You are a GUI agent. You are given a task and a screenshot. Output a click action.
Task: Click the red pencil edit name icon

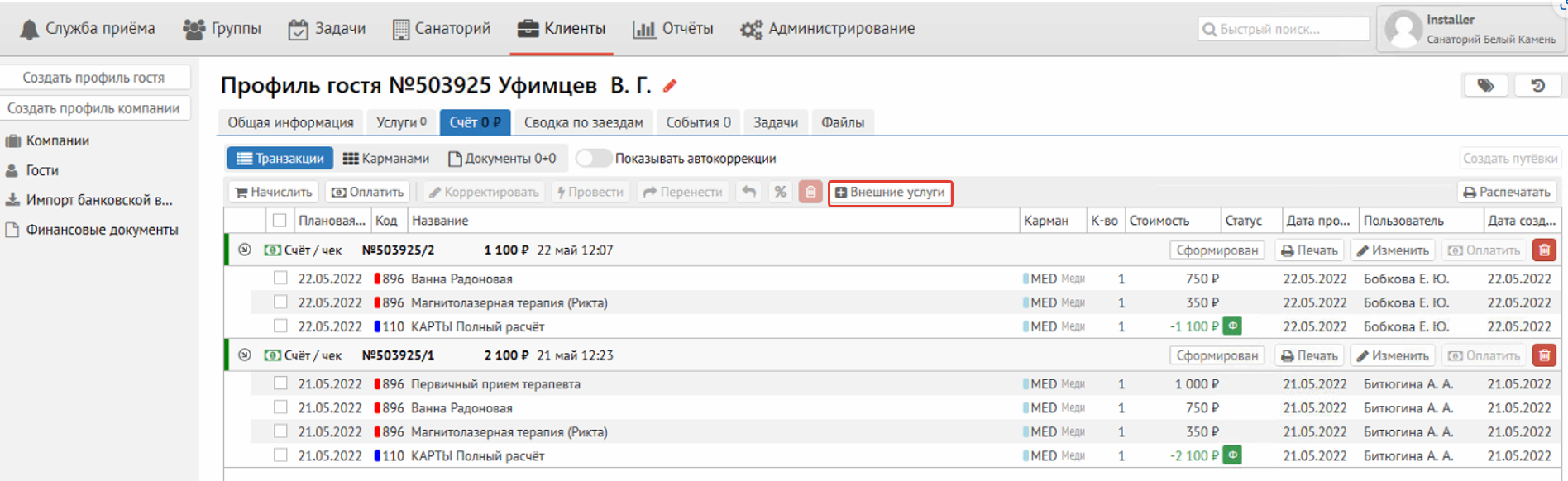(x=670, y=86)
